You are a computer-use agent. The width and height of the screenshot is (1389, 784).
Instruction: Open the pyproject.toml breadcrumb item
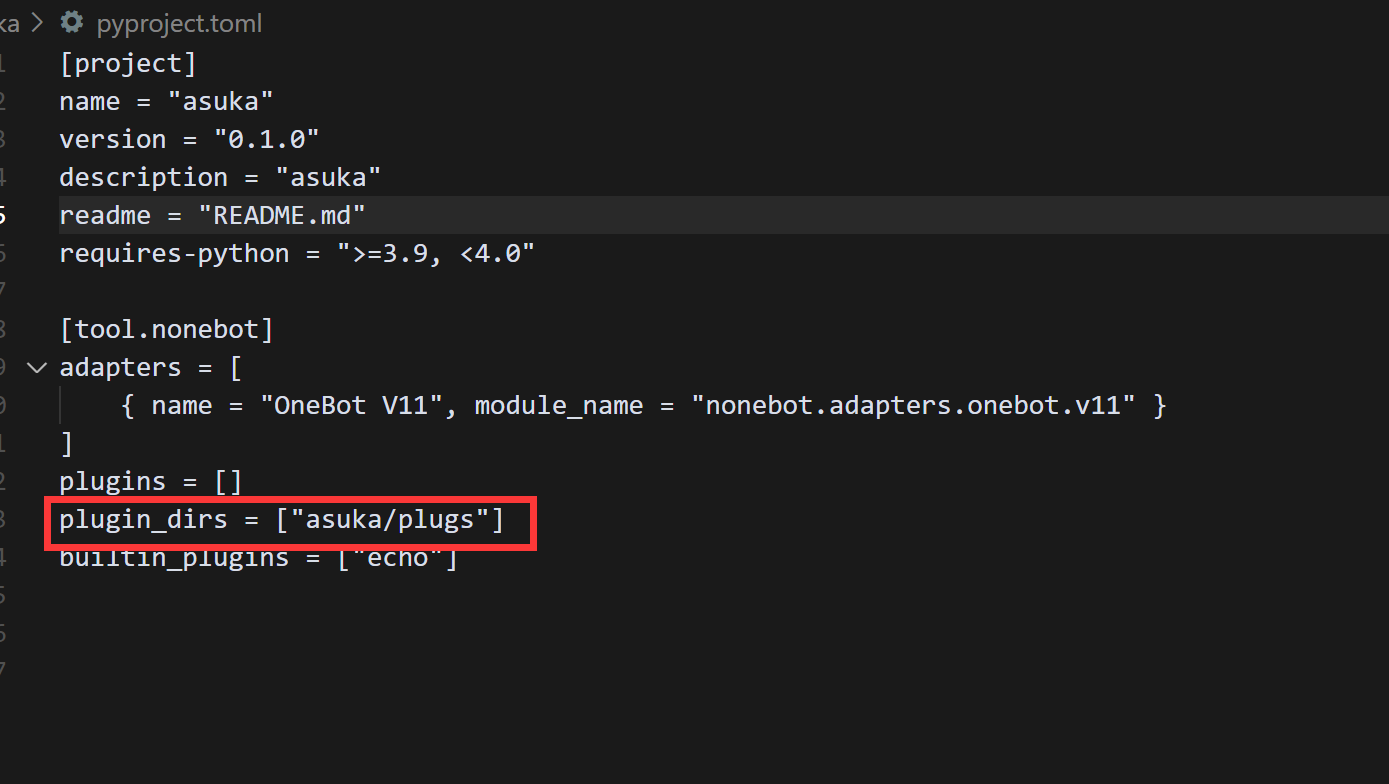[179, 23]
